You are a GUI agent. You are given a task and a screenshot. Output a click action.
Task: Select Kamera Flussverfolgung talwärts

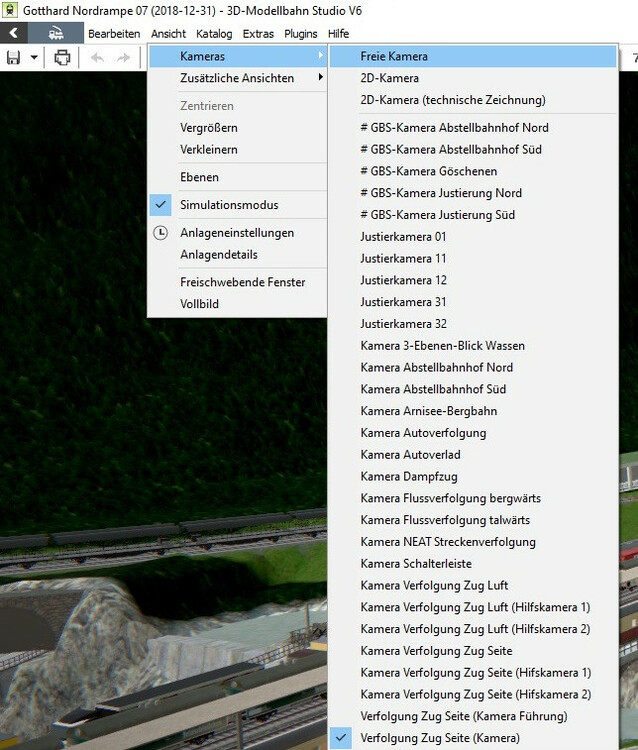point(473,520)
